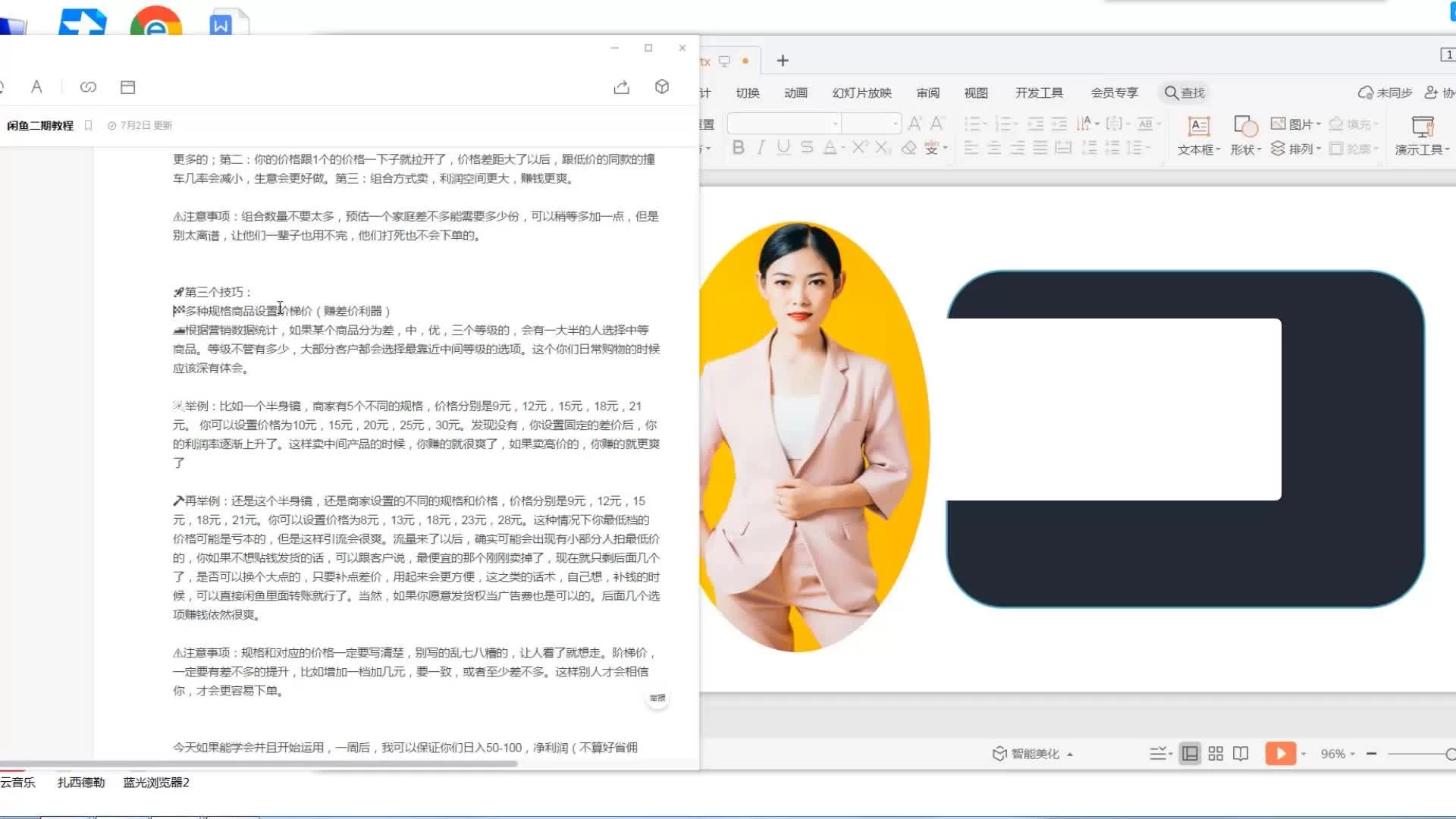This screenshot has height=819, width=1456.
Task: Click the 智能美化 smart beautify icon
Action: click(x=998, y=754)
